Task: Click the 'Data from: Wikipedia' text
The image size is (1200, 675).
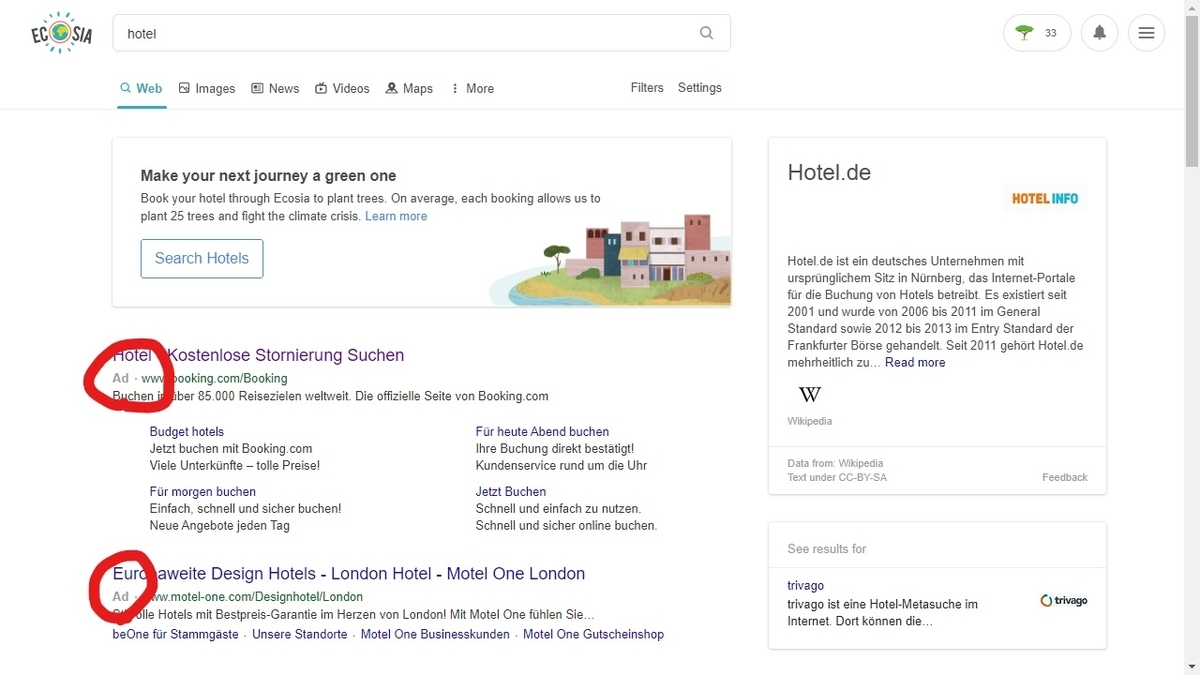Action: coord(835,464)
